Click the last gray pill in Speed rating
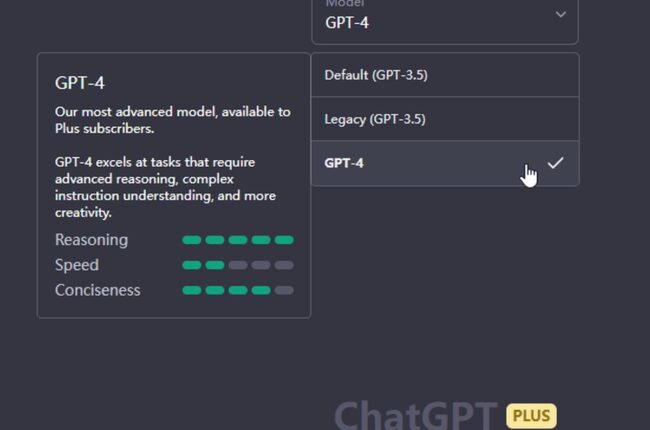Screen dimensions: 650x430 [x=284, y=265]
